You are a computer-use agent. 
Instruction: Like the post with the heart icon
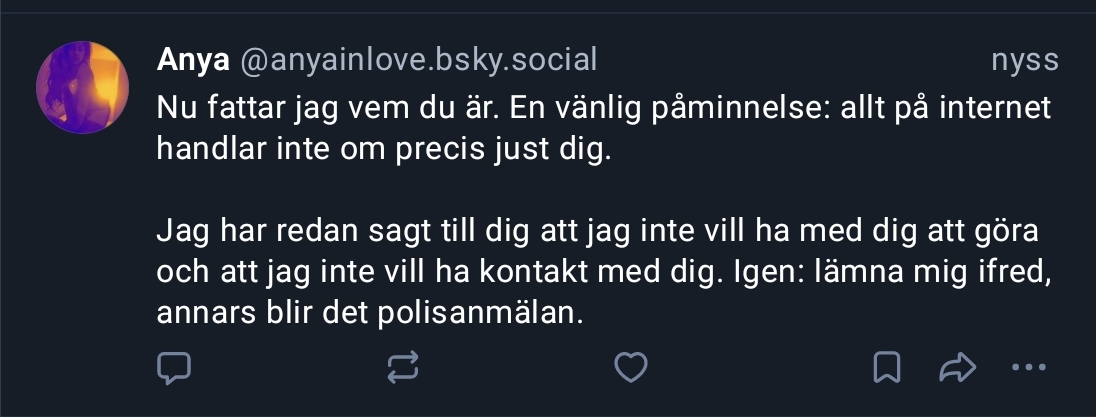pos(630,368)
